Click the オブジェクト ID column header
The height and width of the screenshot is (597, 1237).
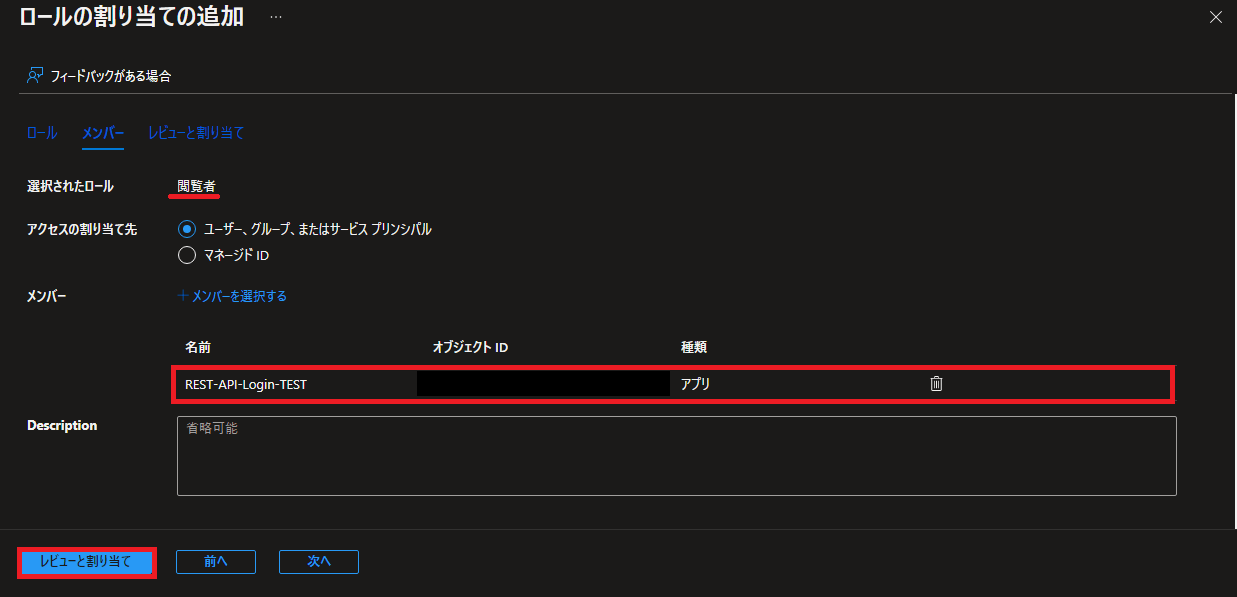[471, 347]
